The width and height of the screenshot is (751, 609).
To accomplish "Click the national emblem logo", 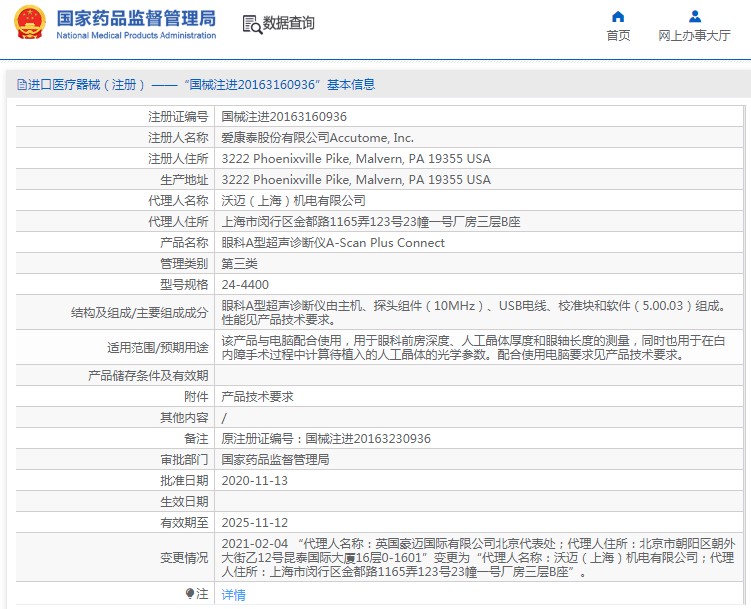I will 30,22.
